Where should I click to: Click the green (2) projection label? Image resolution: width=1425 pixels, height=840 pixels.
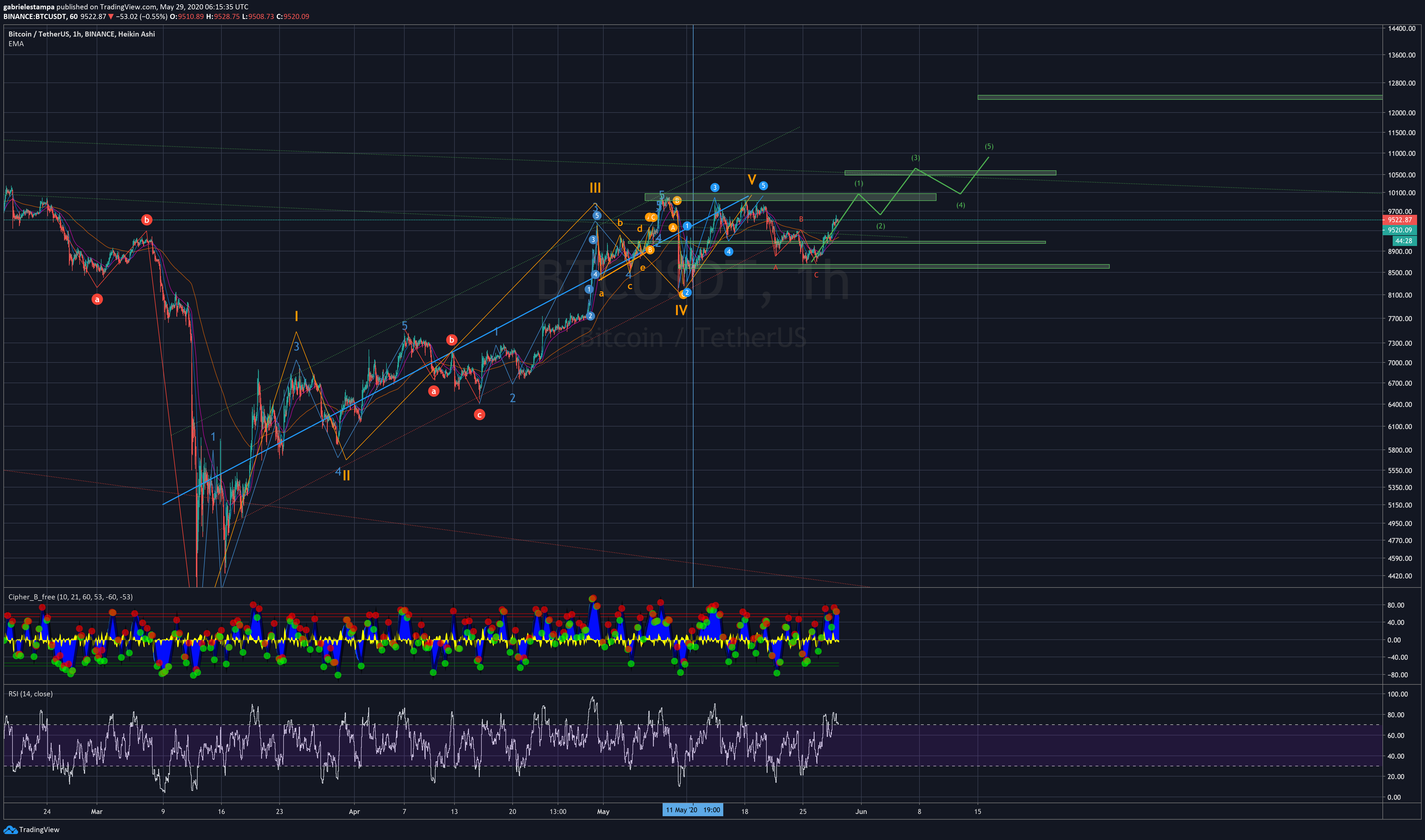pos(880,226)
